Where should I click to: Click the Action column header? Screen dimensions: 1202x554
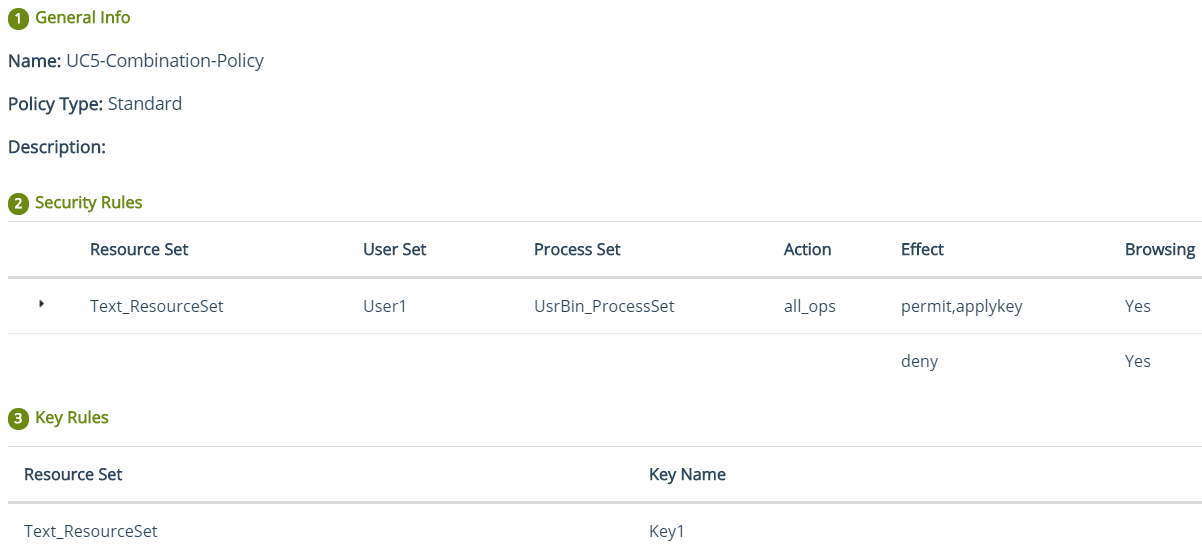click(x=807, y=249)
